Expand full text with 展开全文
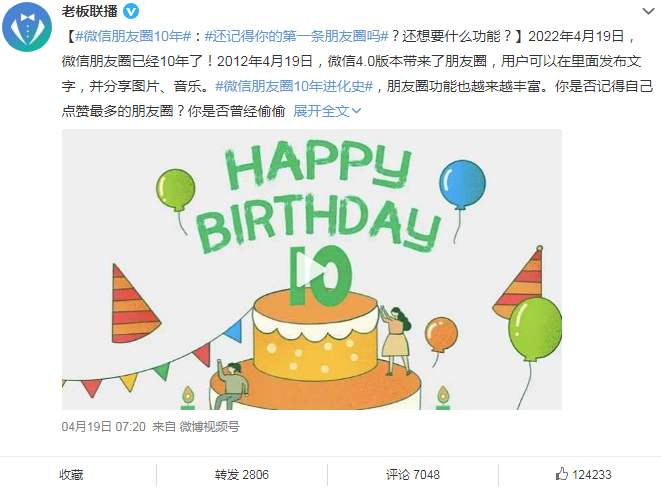The width and height of the screenshot is (661, 488). [x=321, y=111]
